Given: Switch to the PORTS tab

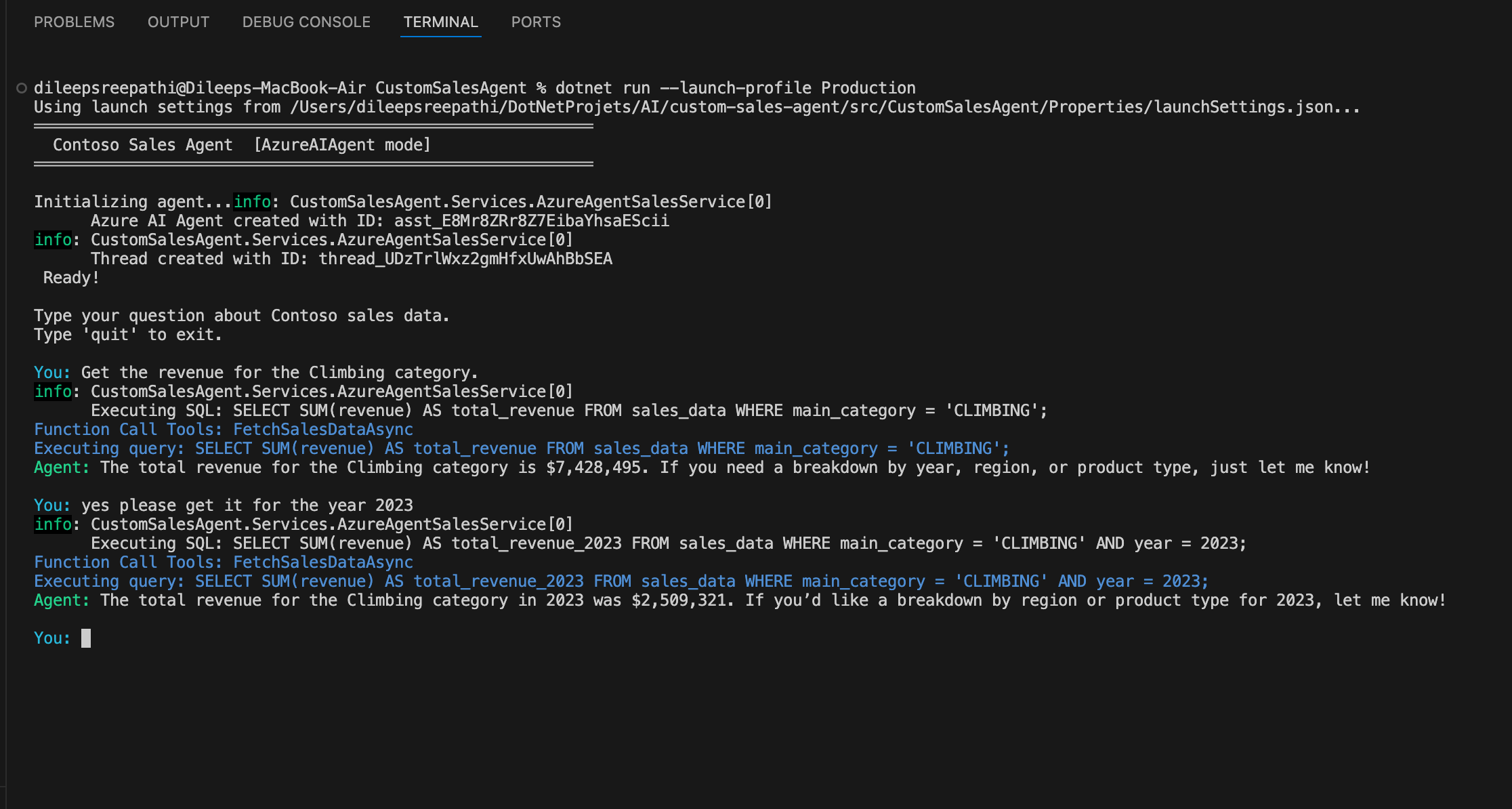Looking at the screenshot, I should pyautogui.click(x=536, y=22).
